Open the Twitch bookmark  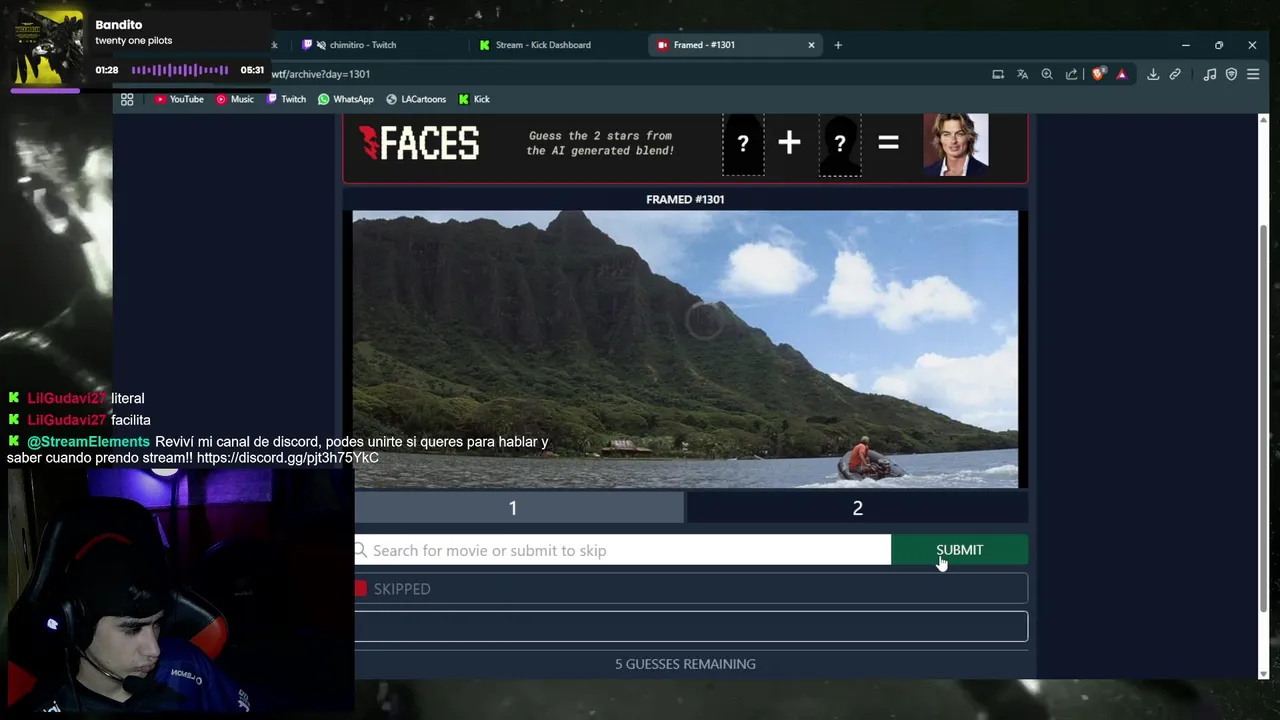[286, 99]
